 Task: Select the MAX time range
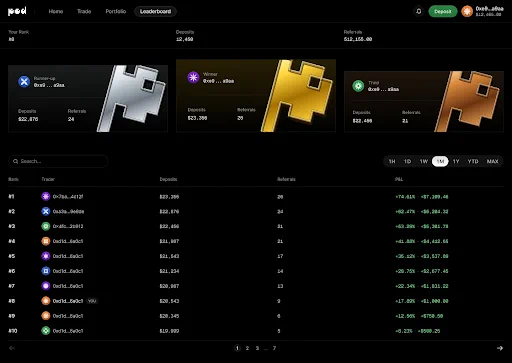point(492,161)
